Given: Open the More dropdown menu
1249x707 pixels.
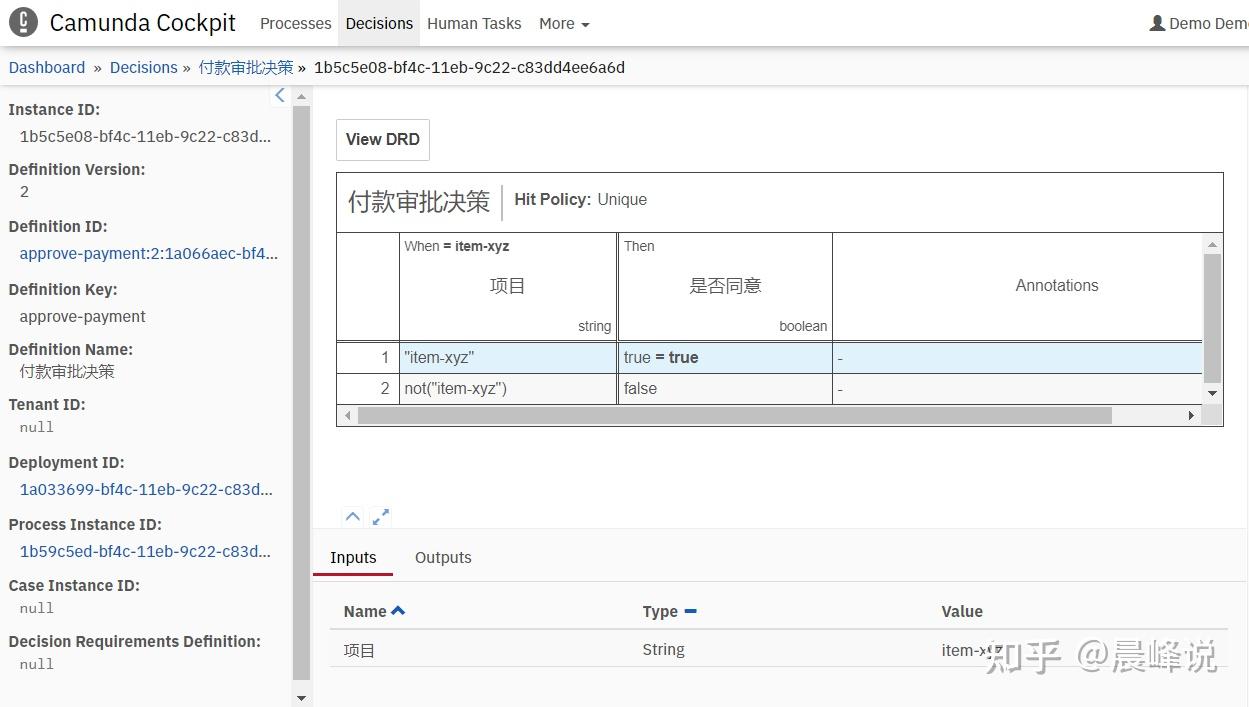Looking at the screenshot, I should pos(564,23).
